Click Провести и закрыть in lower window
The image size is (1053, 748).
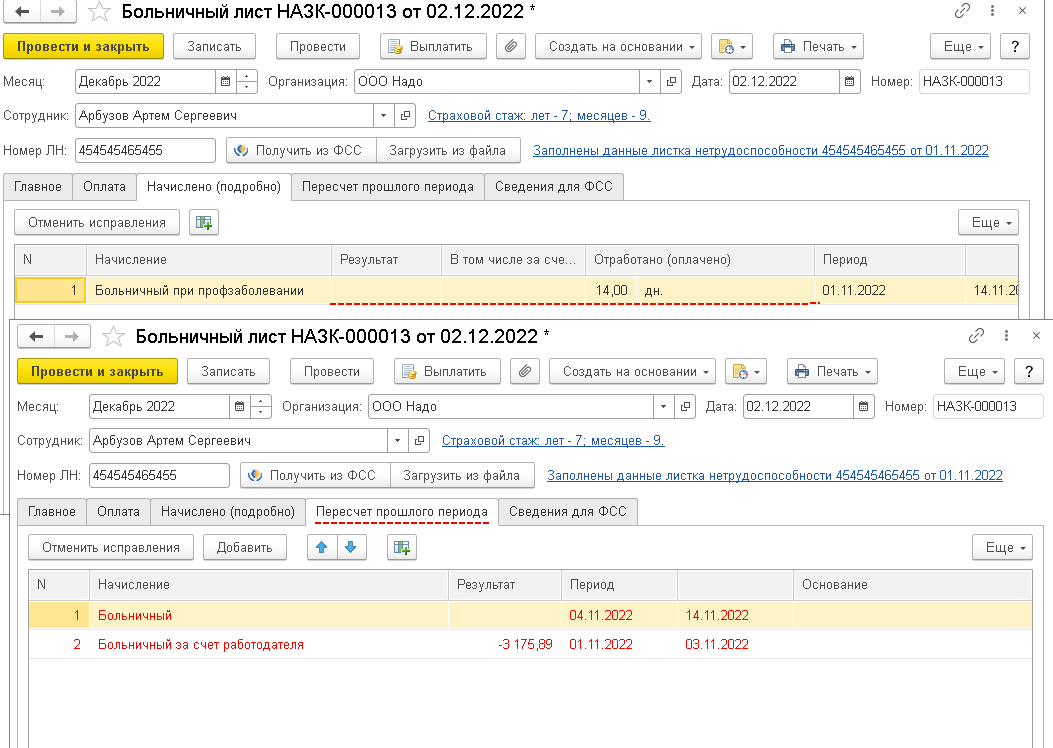point(97,371)
